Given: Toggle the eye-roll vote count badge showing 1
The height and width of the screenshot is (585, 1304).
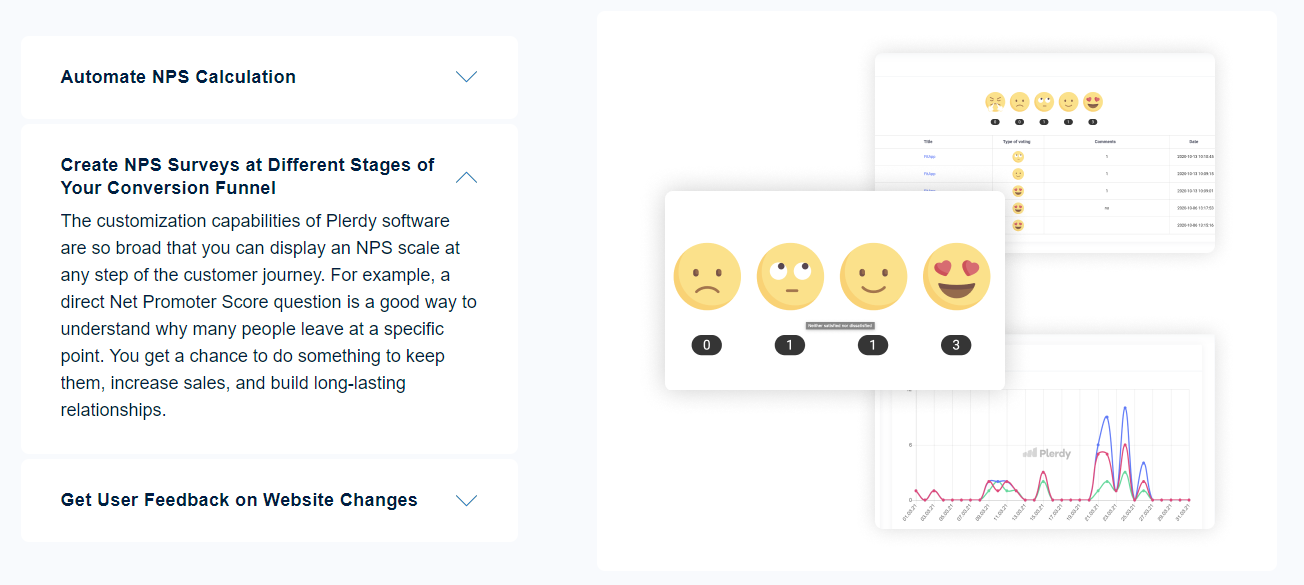Looking at the screenshot, I should point(789,344).
